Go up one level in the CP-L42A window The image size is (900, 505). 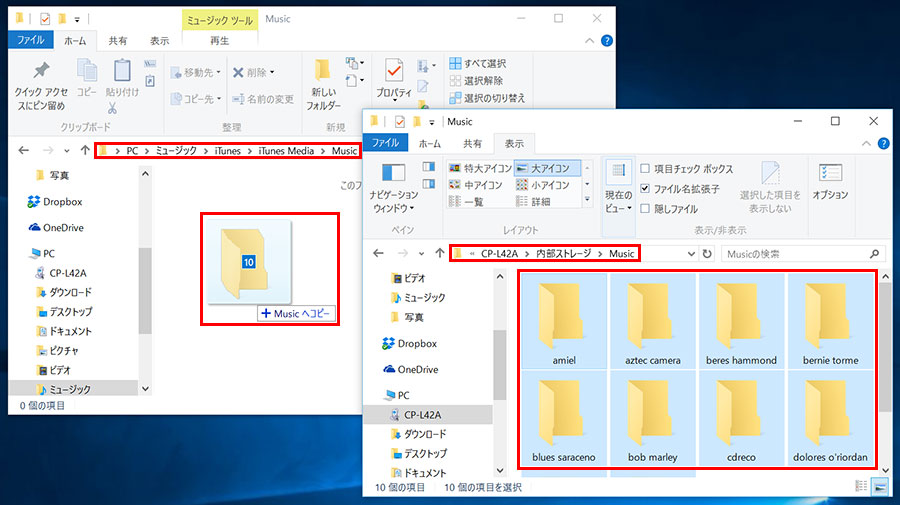point(440,253)
